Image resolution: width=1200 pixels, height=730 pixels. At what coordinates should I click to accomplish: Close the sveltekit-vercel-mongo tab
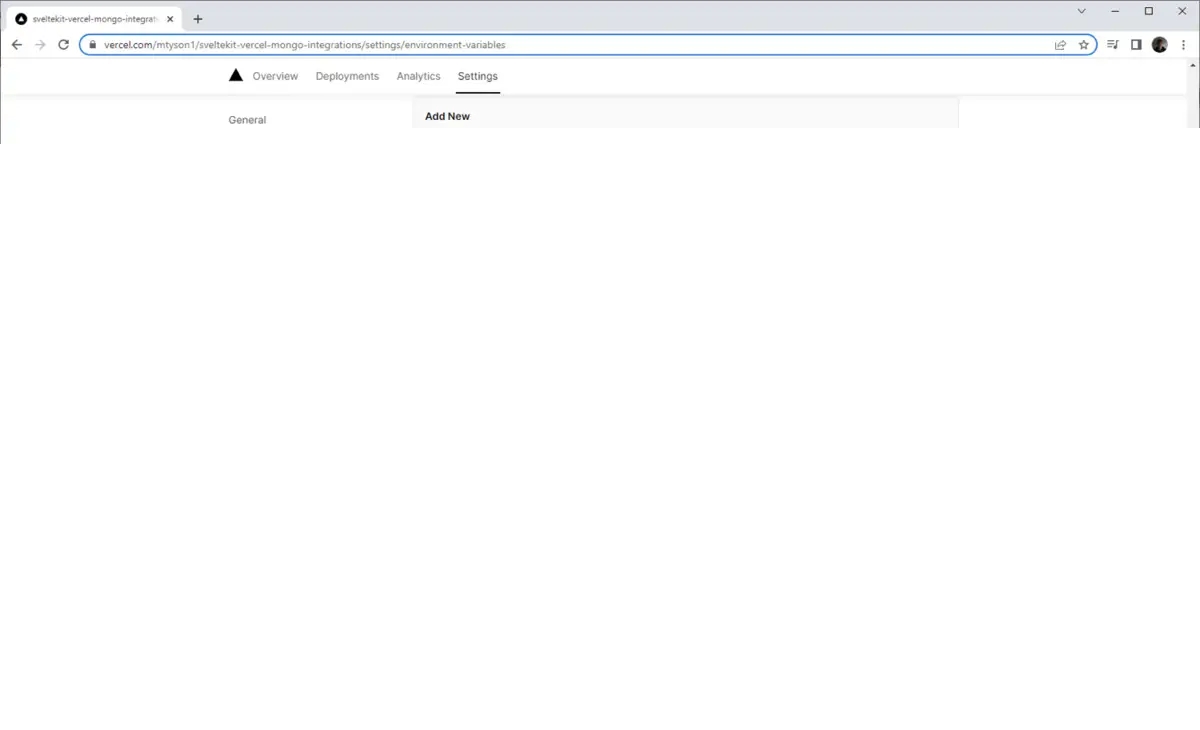tap(170, 19)
